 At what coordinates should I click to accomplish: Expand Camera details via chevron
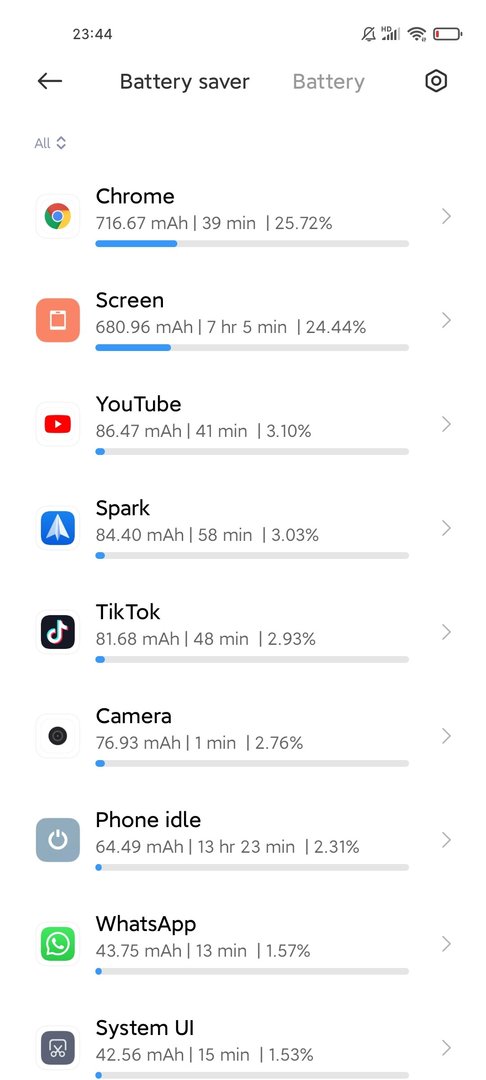(x=446, y=736)
